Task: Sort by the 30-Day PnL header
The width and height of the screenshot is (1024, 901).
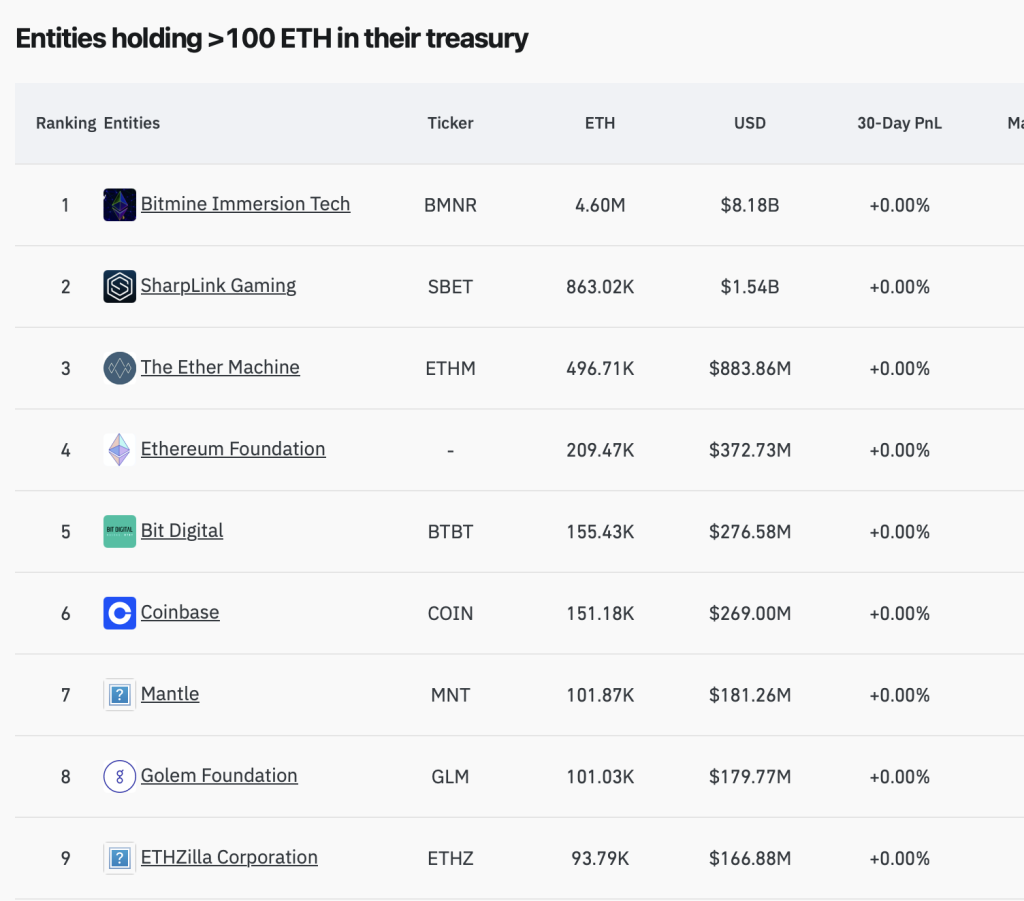Action: click(899, 123)
